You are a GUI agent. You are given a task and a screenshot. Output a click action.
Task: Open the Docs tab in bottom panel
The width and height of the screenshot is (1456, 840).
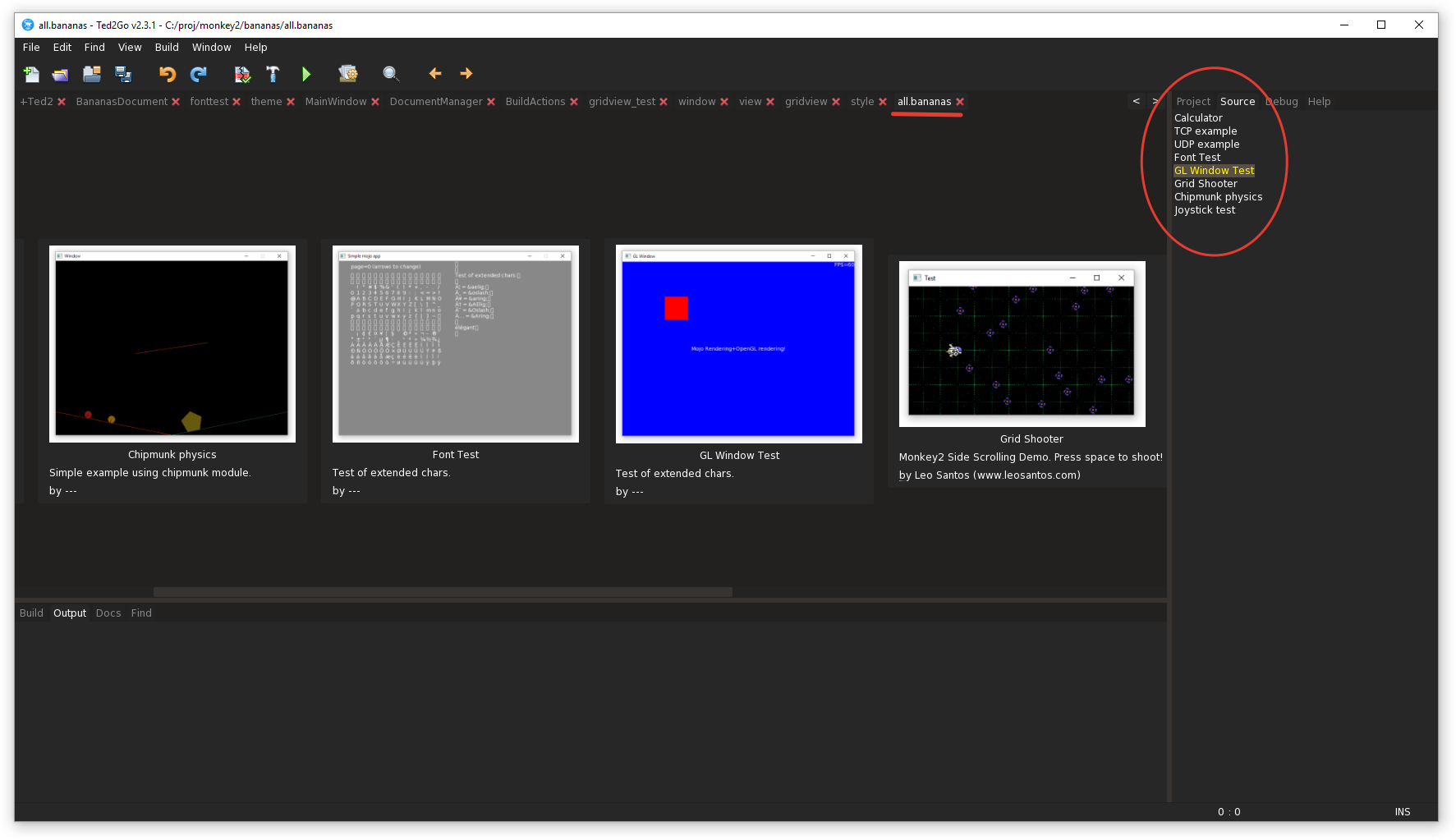click(108, 613)
